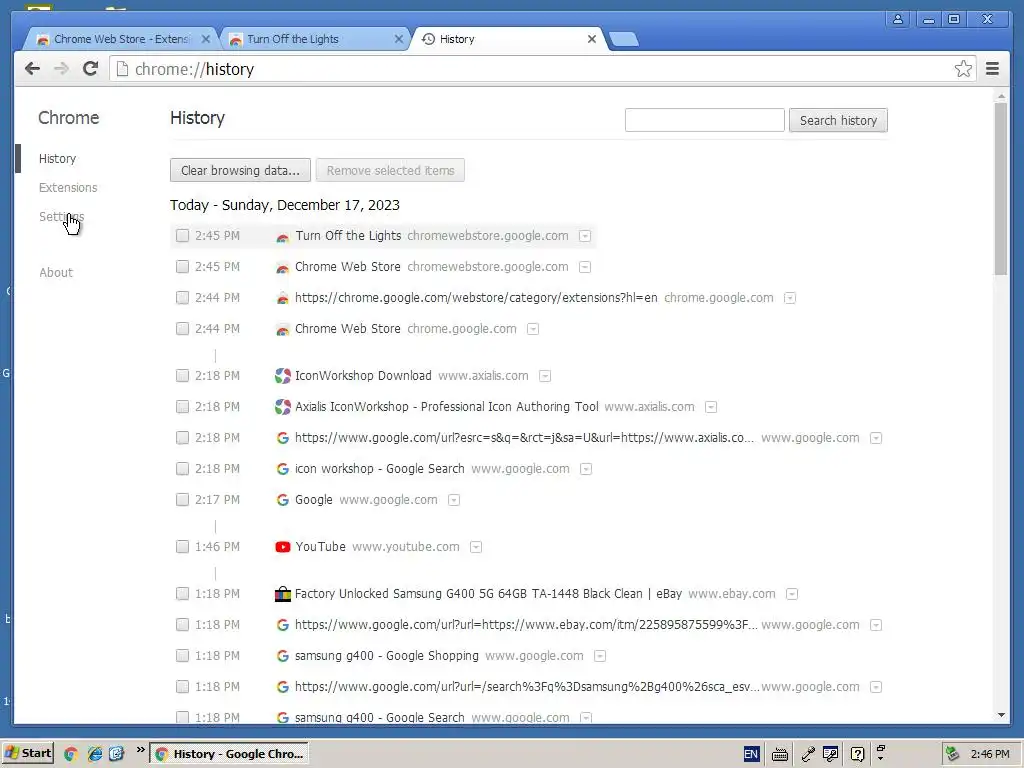The image size is (1024, 768).
Task: Open Settings in the Chrome sidebar
Action: (61, 216)
